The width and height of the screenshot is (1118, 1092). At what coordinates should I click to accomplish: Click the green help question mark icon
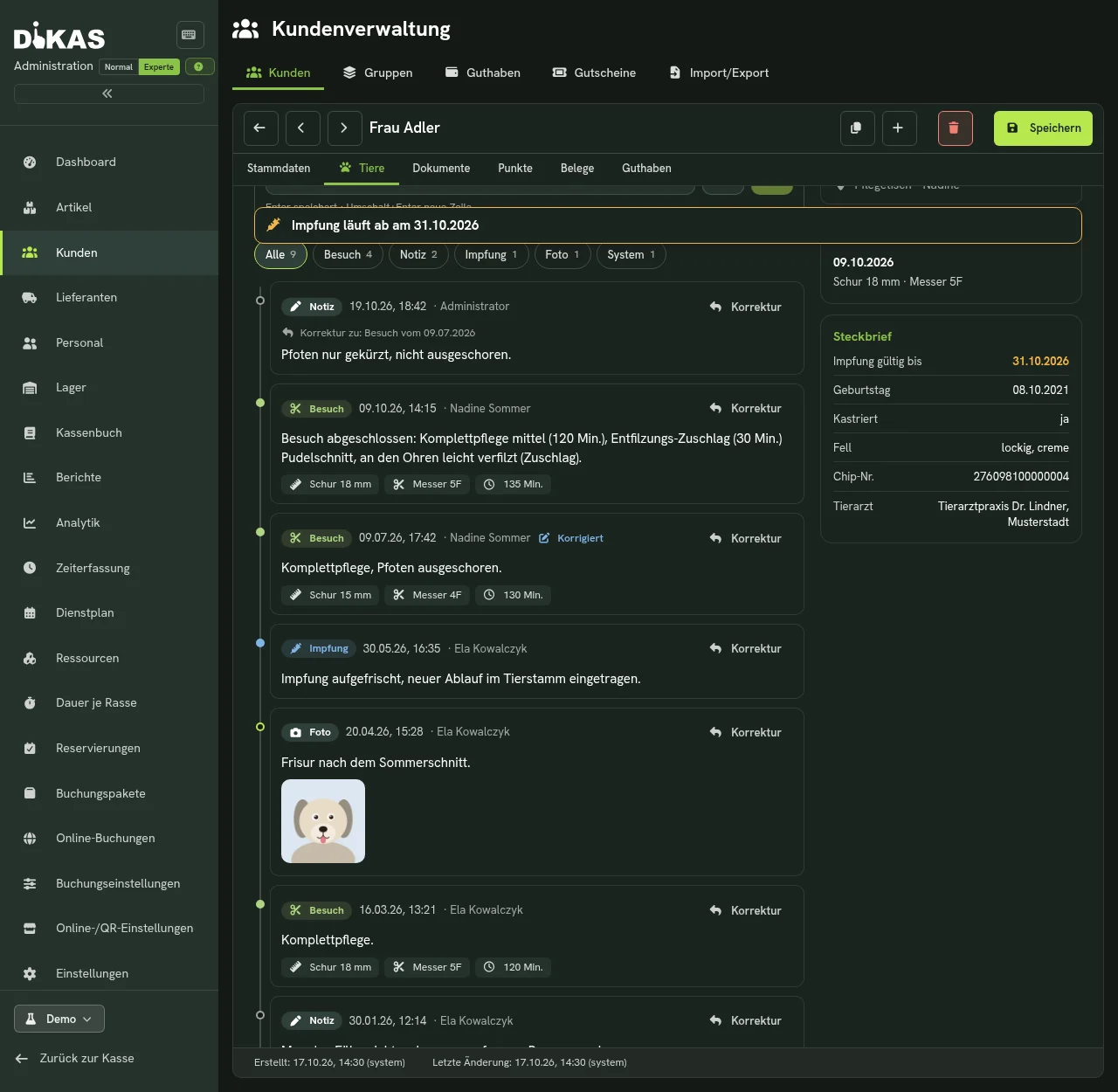pos(199,66)
